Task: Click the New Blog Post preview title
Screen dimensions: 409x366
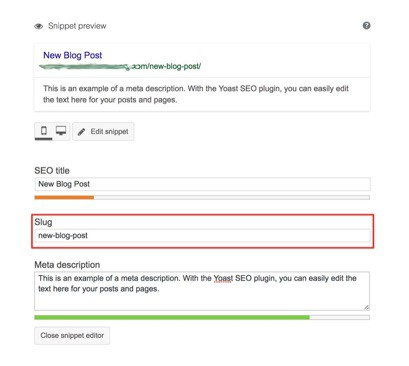Action: [x=73, y=55]
